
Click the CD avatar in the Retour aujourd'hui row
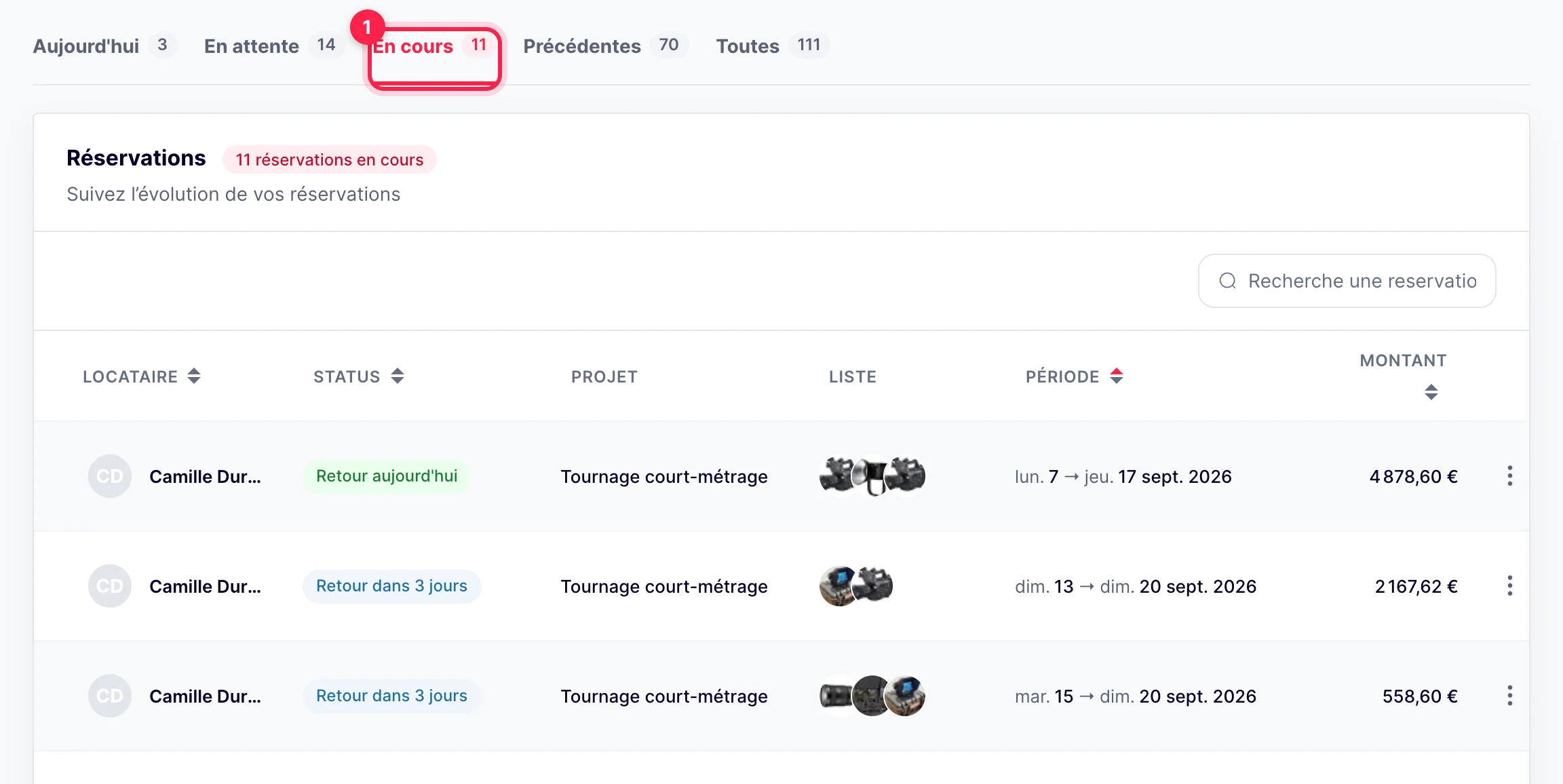click(110, 476)
